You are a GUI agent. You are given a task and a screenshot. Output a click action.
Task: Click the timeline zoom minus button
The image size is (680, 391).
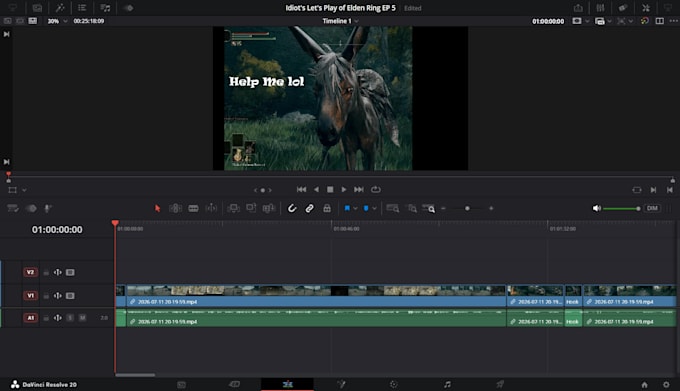(443, 209)
